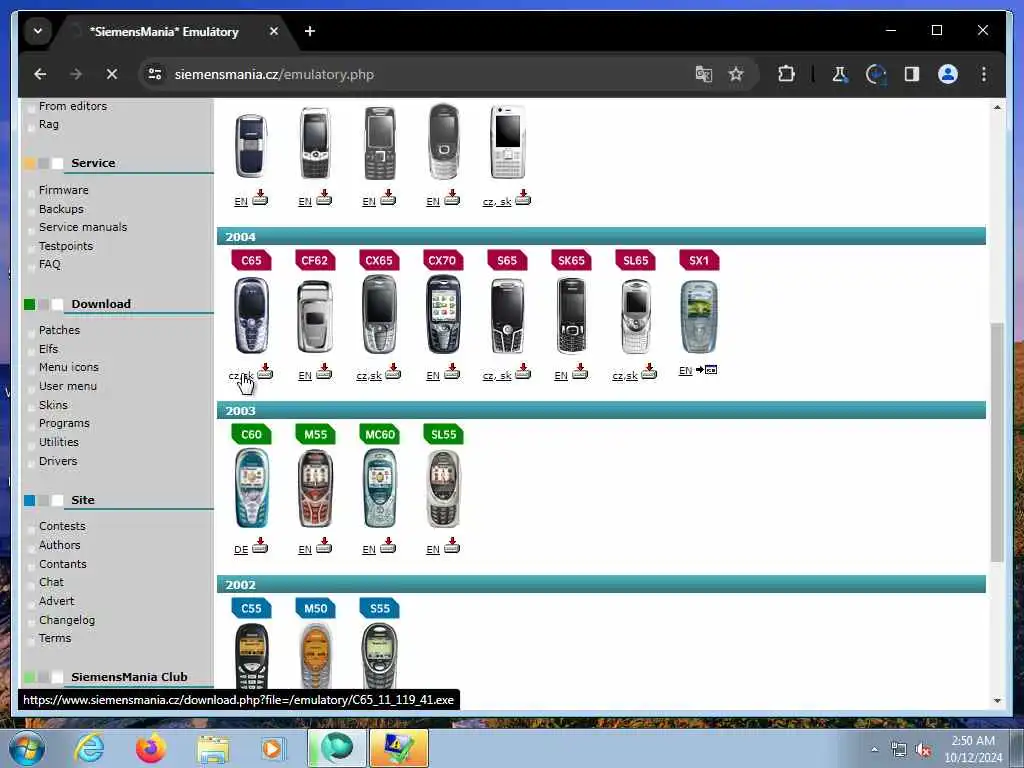The width and height of the screenshot is (1024, 768).
Task: Download the C65 emulator via its icon
Action: pos(264,372)
